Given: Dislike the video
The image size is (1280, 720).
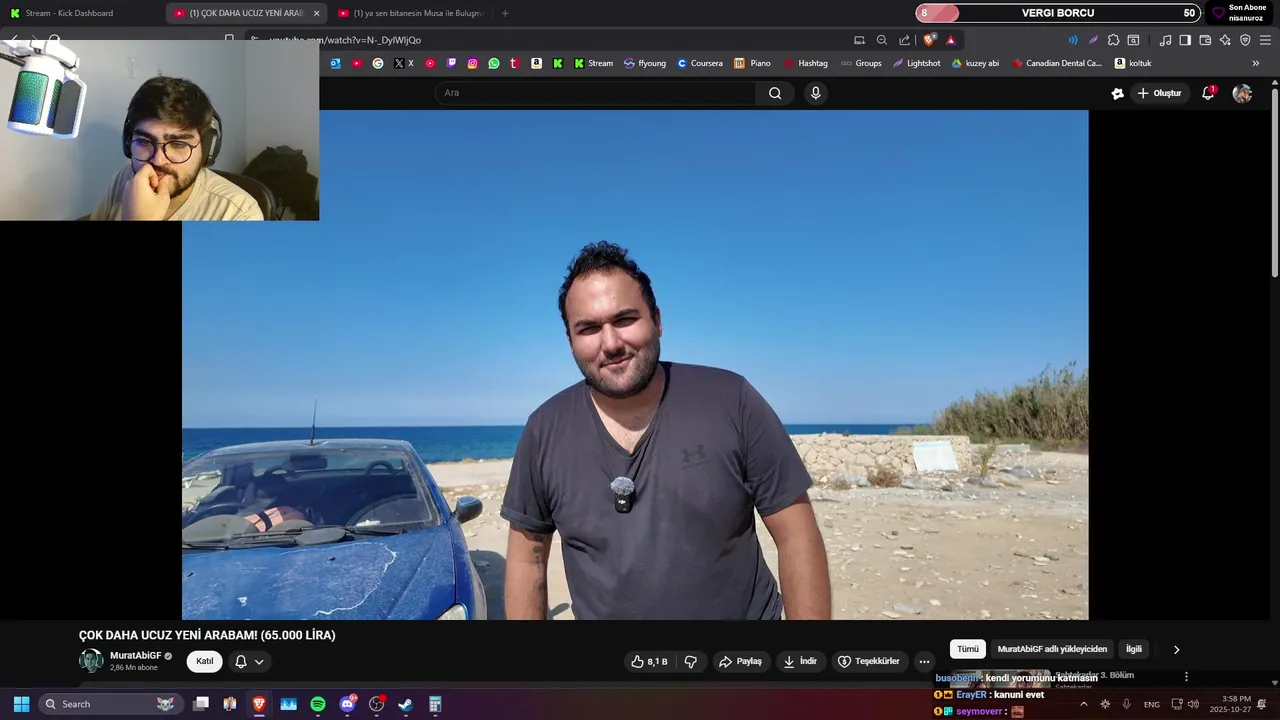Looking at the screenshot, I should tap(690, 662).
